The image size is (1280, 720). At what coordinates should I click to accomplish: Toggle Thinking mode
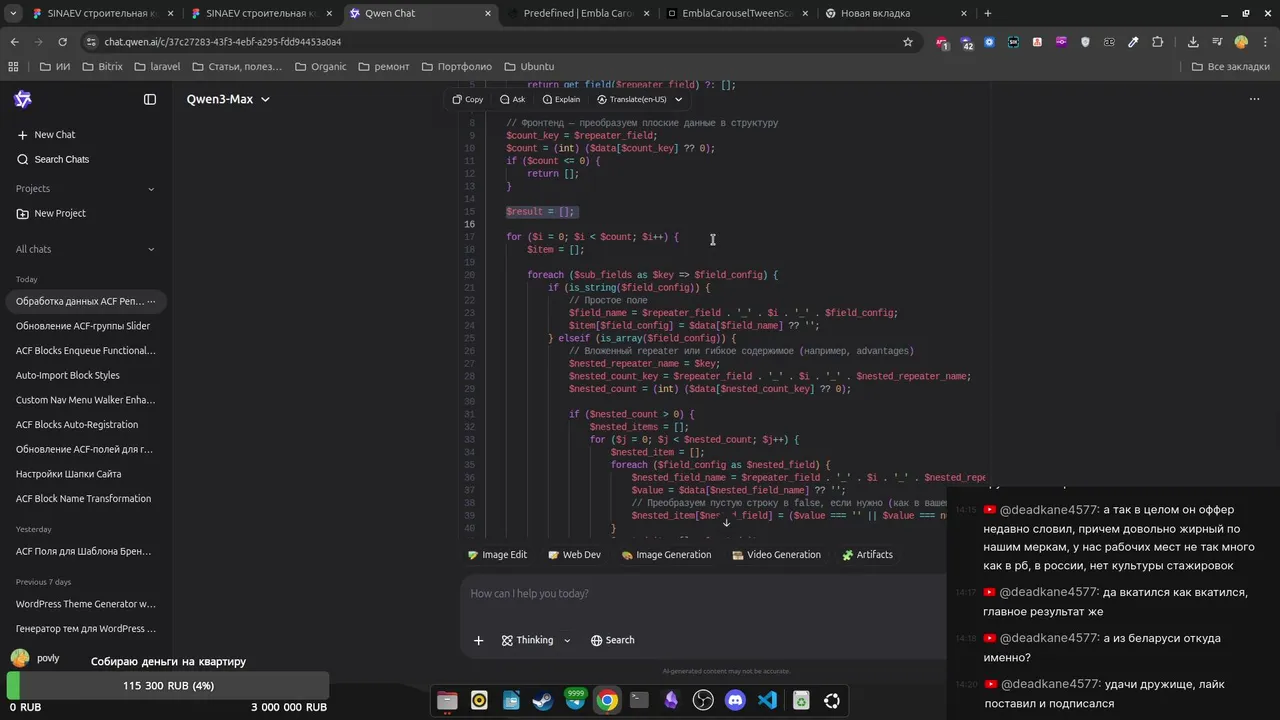click(527, 640)
